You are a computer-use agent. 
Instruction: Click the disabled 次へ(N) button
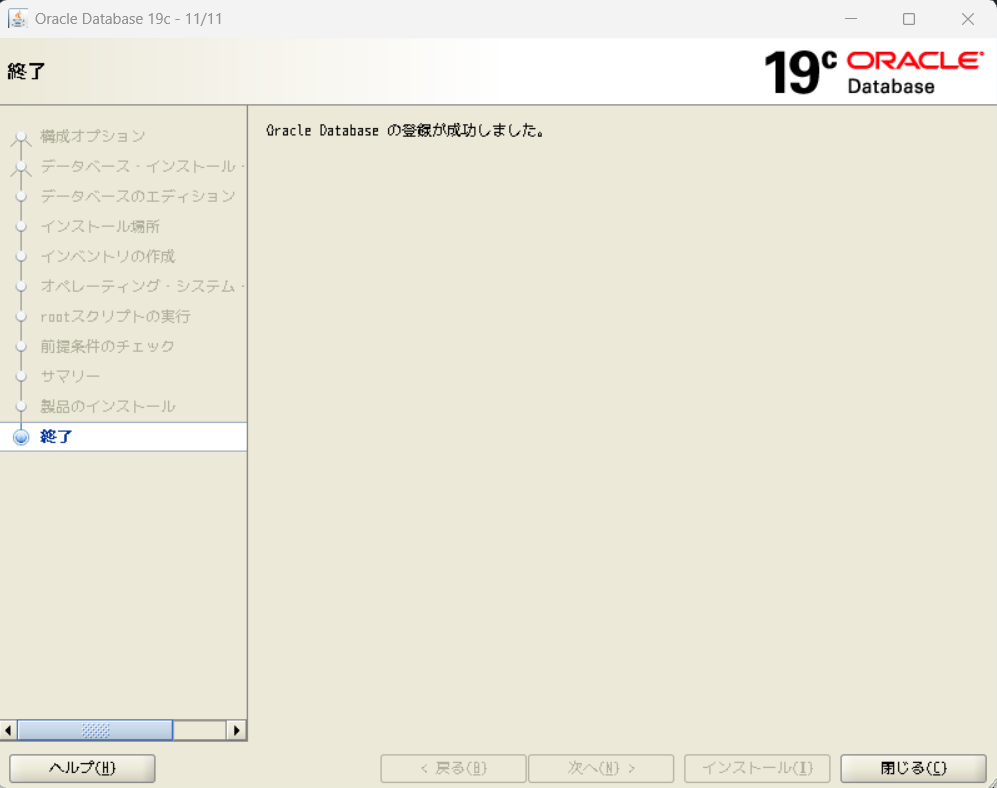click(601, 768)
